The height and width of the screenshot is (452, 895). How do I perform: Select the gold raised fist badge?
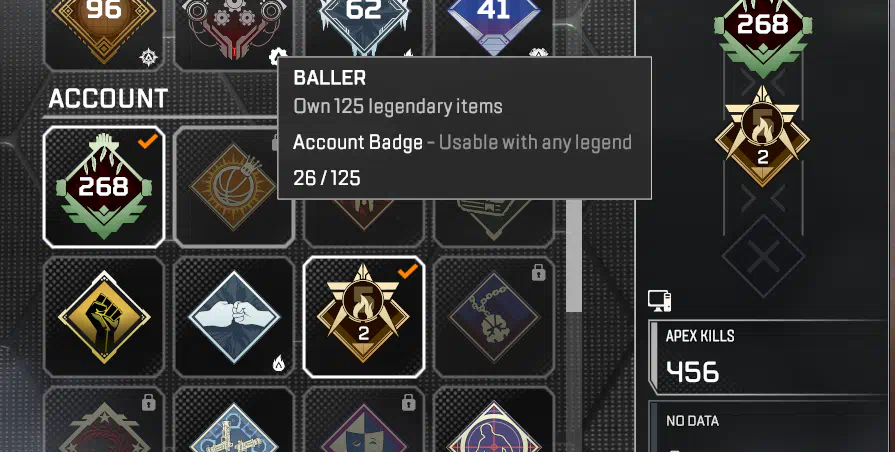coord(104,317)
